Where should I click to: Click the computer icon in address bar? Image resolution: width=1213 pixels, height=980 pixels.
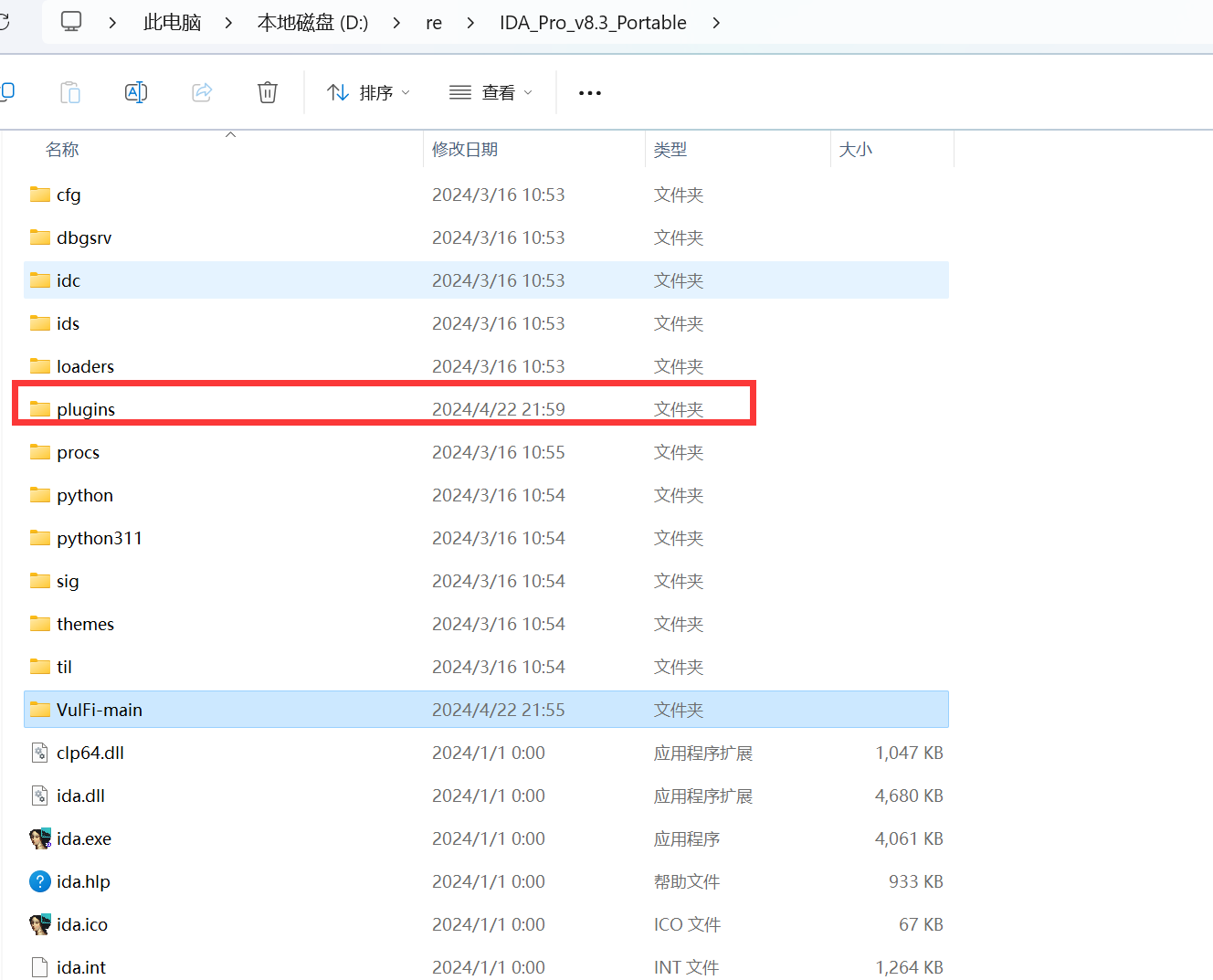click(x=71, y=21)
